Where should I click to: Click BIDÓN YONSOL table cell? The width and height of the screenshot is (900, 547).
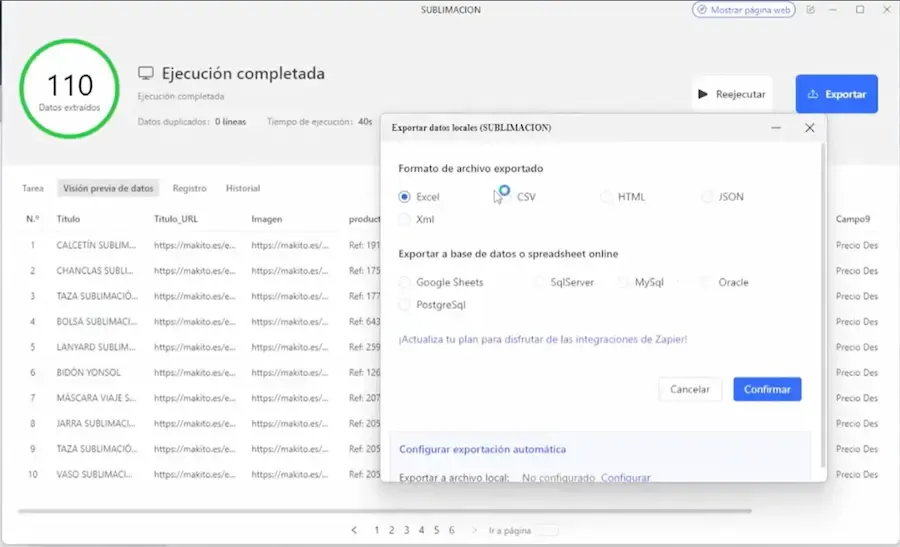(x=88, y=373)
